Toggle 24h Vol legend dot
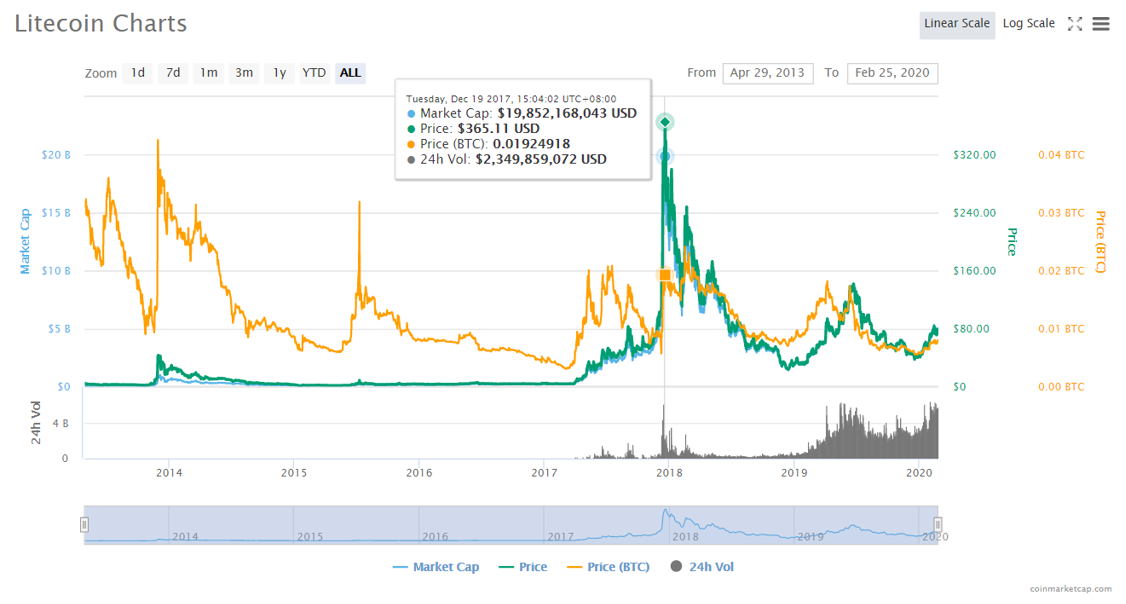 click(676, 567)
